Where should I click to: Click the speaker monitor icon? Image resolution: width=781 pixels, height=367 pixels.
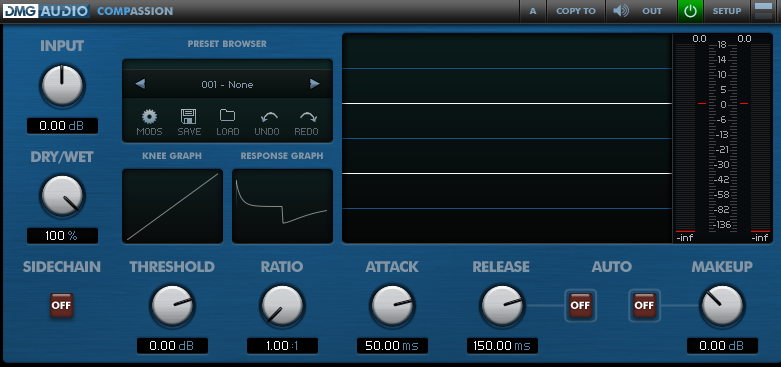point(621,11)
